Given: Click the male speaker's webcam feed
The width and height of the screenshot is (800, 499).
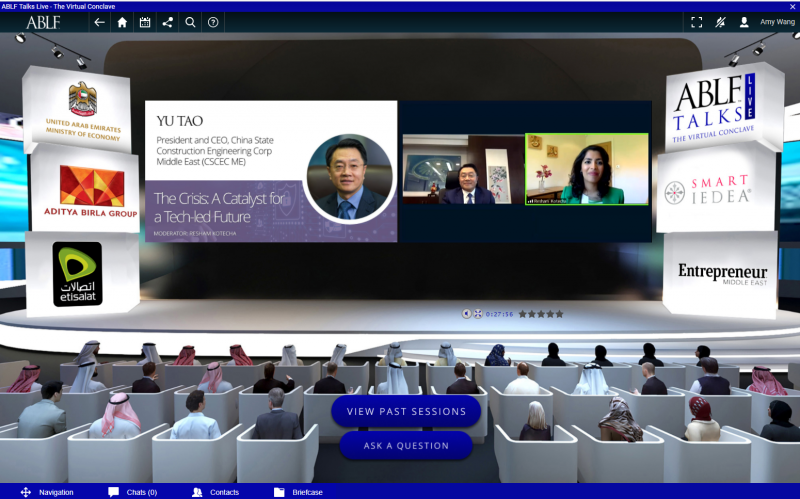Looking at the screenshot, I should coord(464,169).
